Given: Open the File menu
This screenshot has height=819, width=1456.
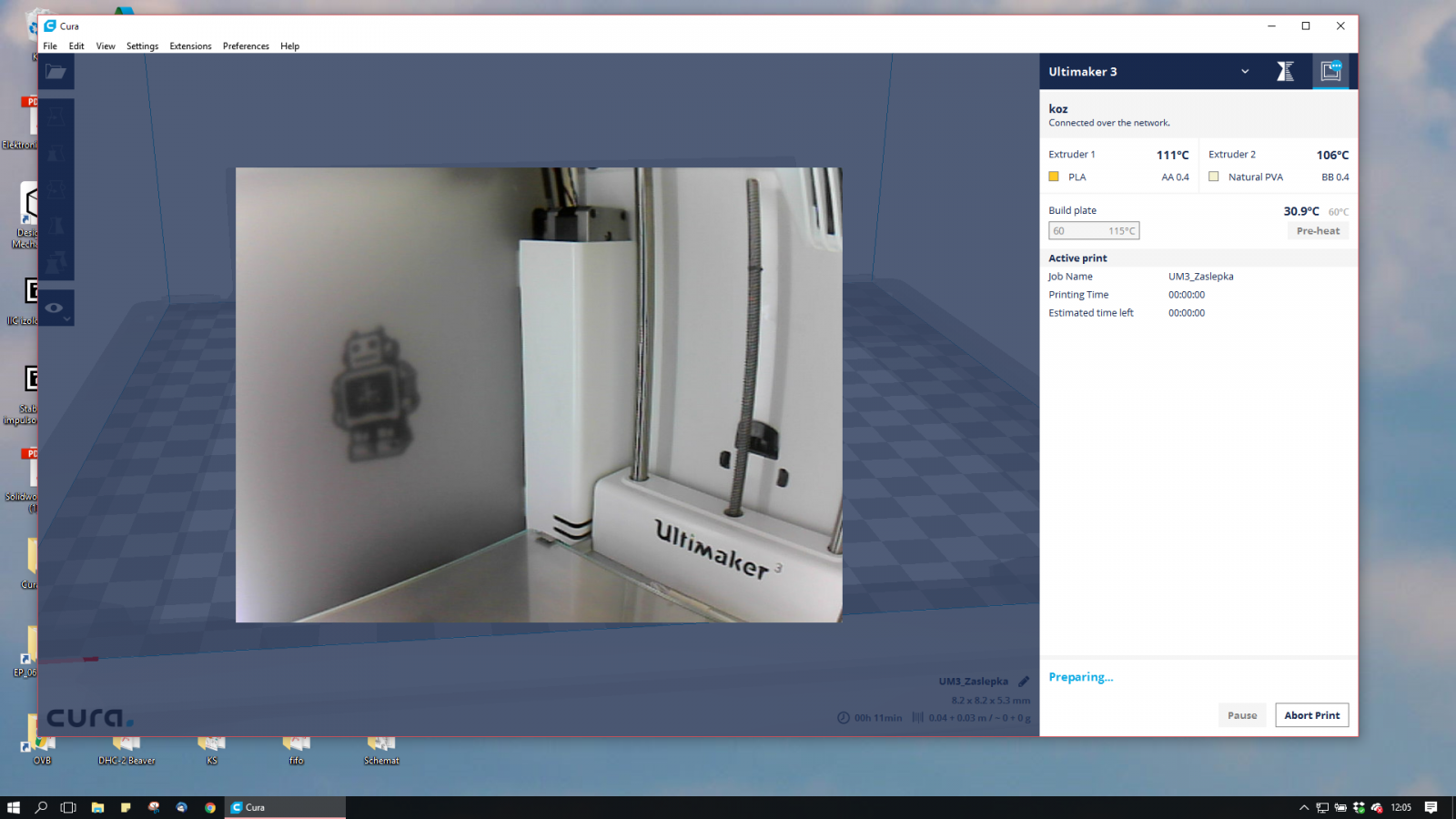Looking at the screenshot, I should 50,45.
